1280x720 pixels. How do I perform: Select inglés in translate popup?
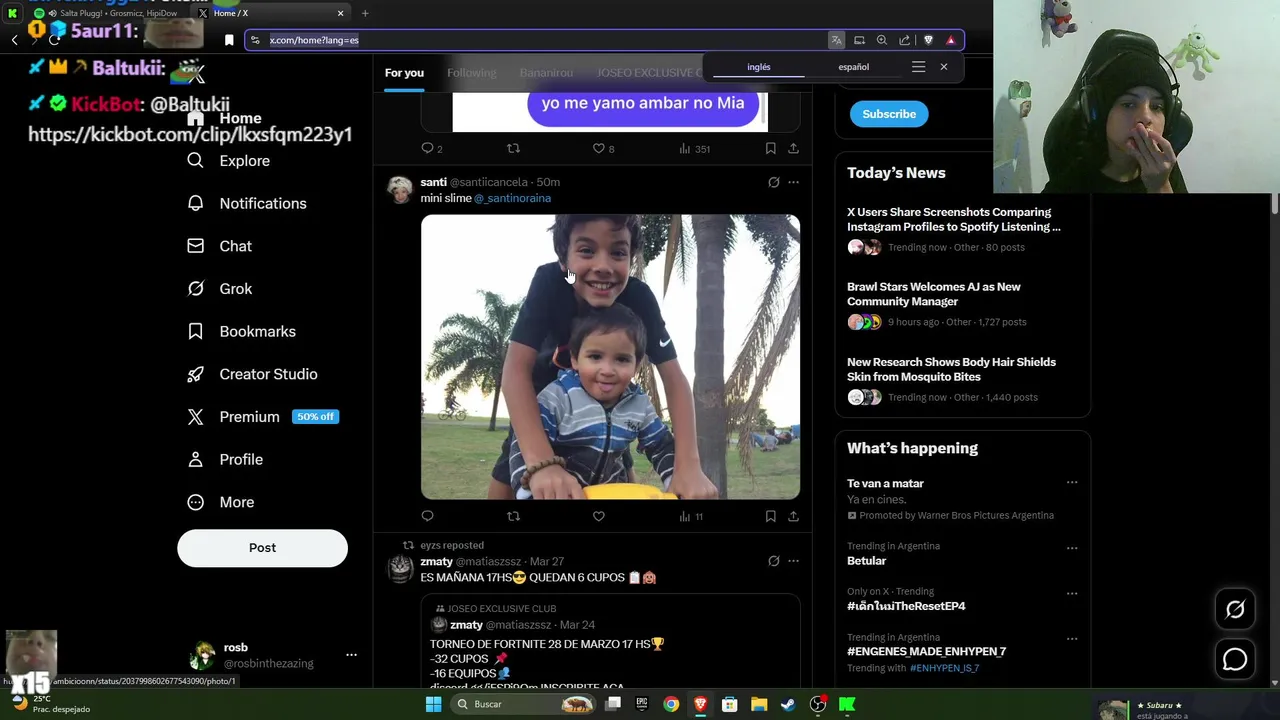759,67
